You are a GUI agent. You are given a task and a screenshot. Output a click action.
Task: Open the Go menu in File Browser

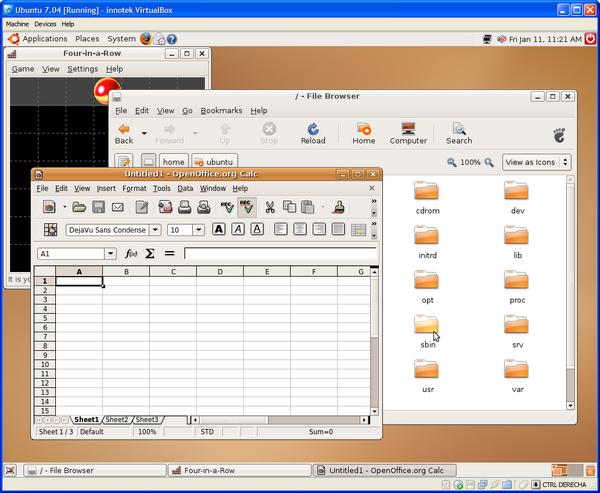coord(187,111)
